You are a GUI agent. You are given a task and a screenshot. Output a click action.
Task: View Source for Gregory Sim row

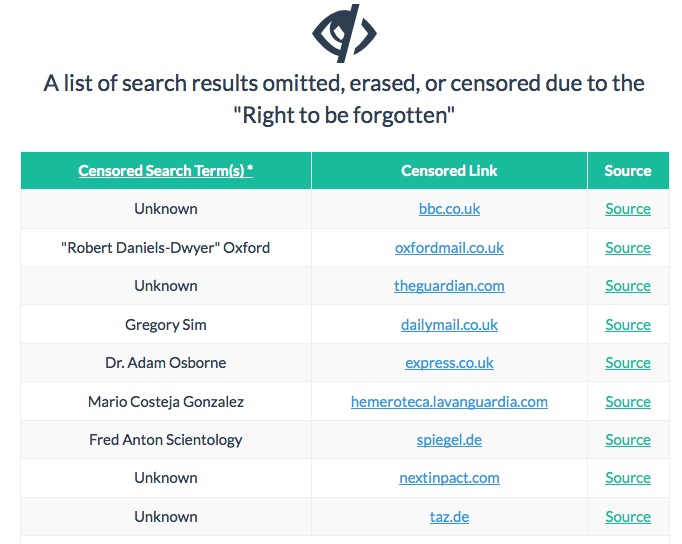[628, 325]
